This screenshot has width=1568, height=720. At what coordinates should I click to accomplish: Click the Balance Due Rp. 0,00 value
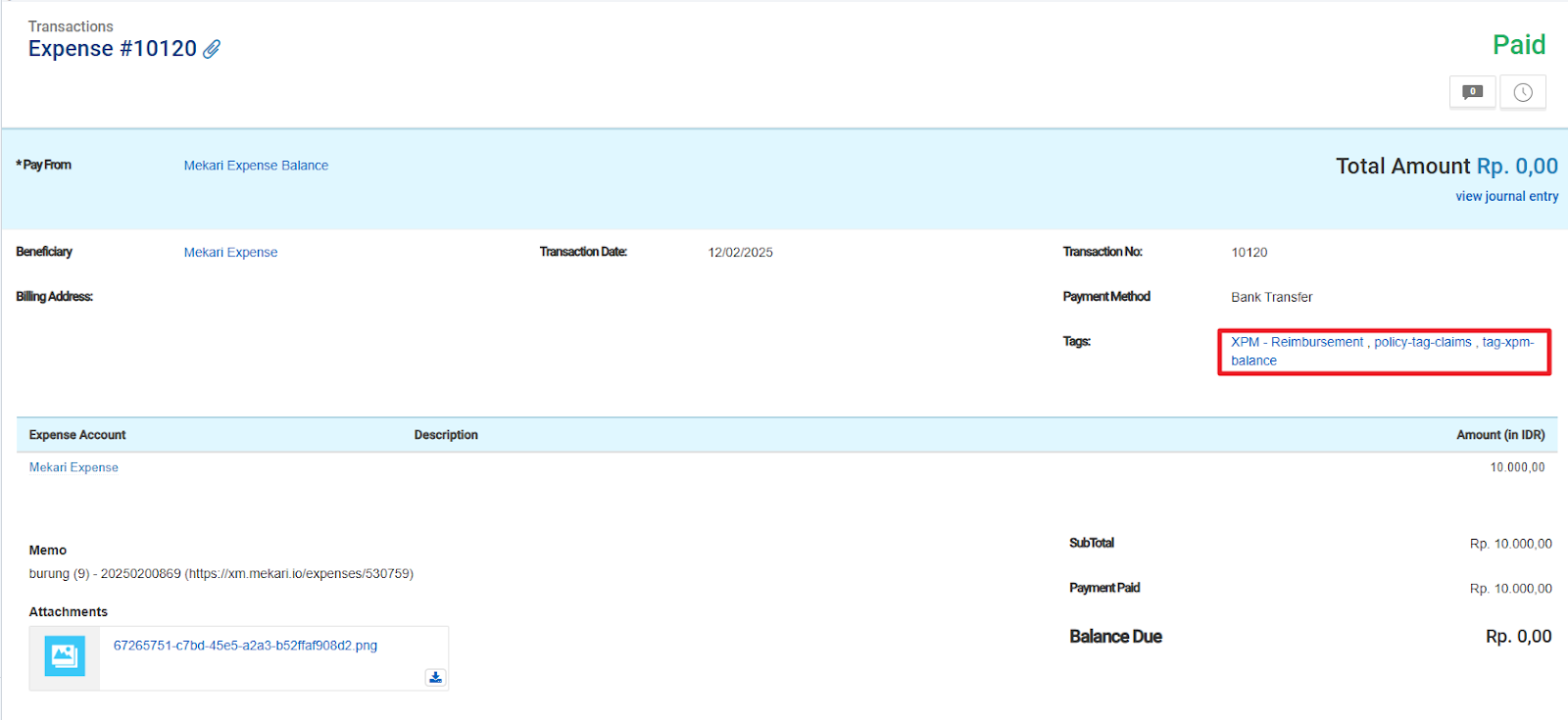[1518, 637]
